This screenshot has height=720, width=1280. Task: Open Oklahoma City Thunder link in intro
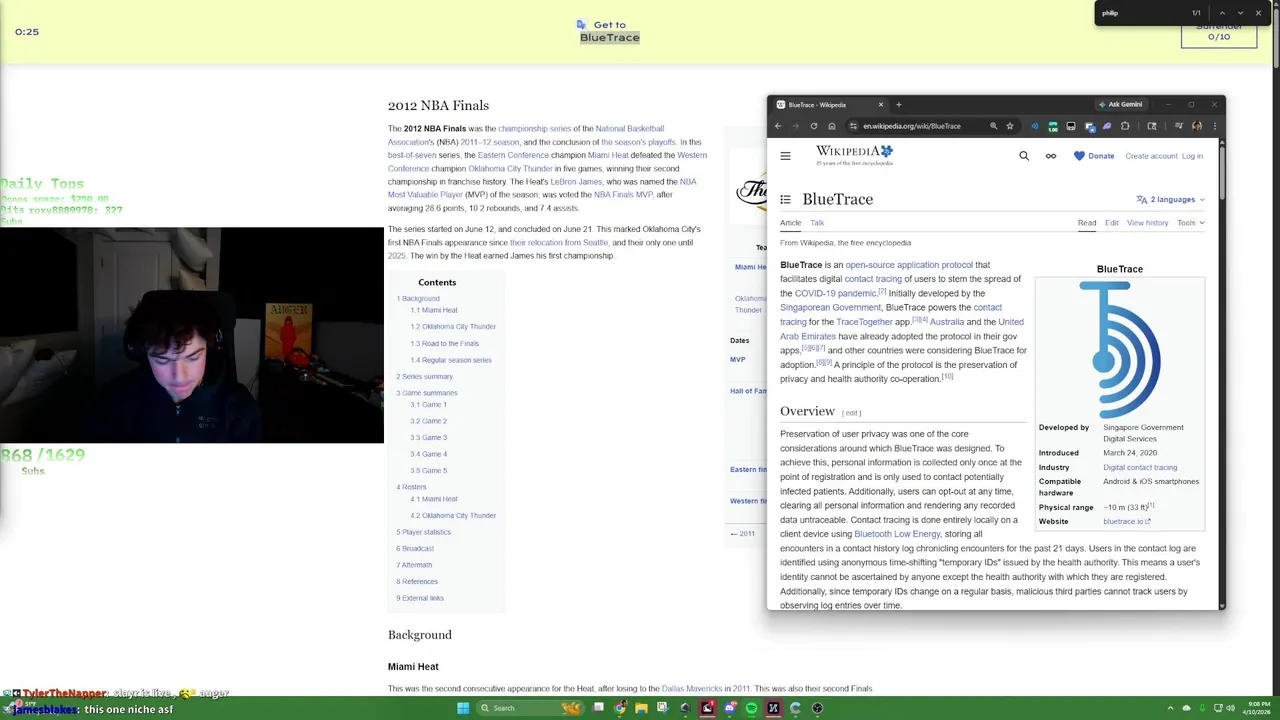click(510, 169)
